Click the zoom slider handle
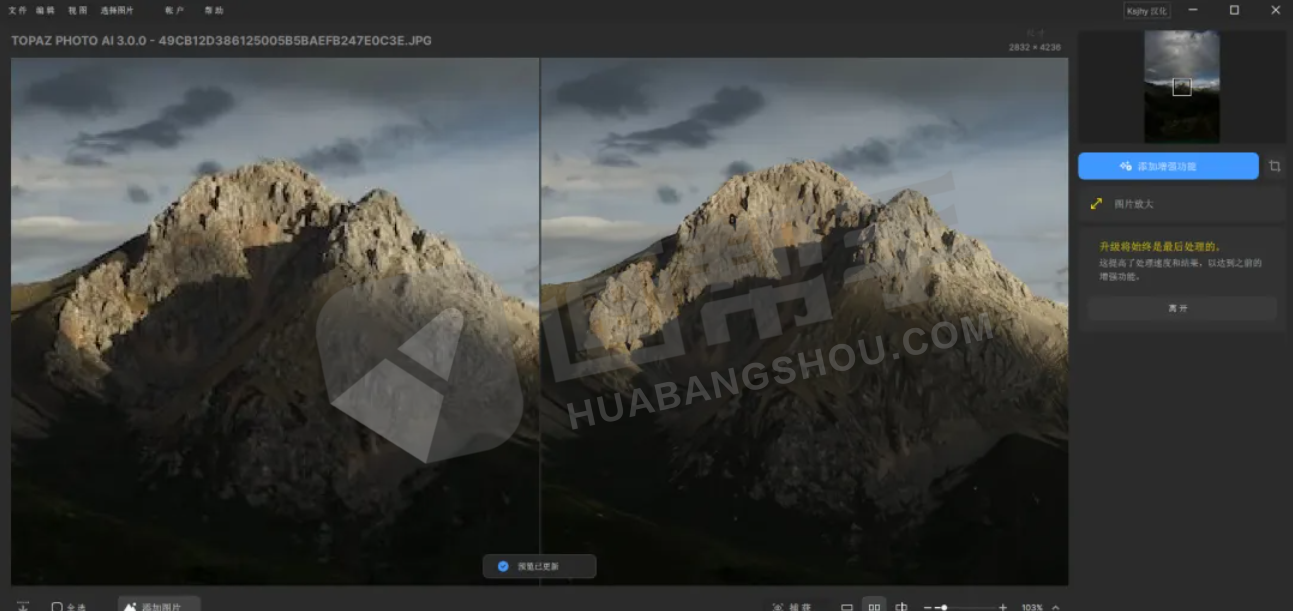Viewport: 1293px width, 611px height. [x=943, y=607]
